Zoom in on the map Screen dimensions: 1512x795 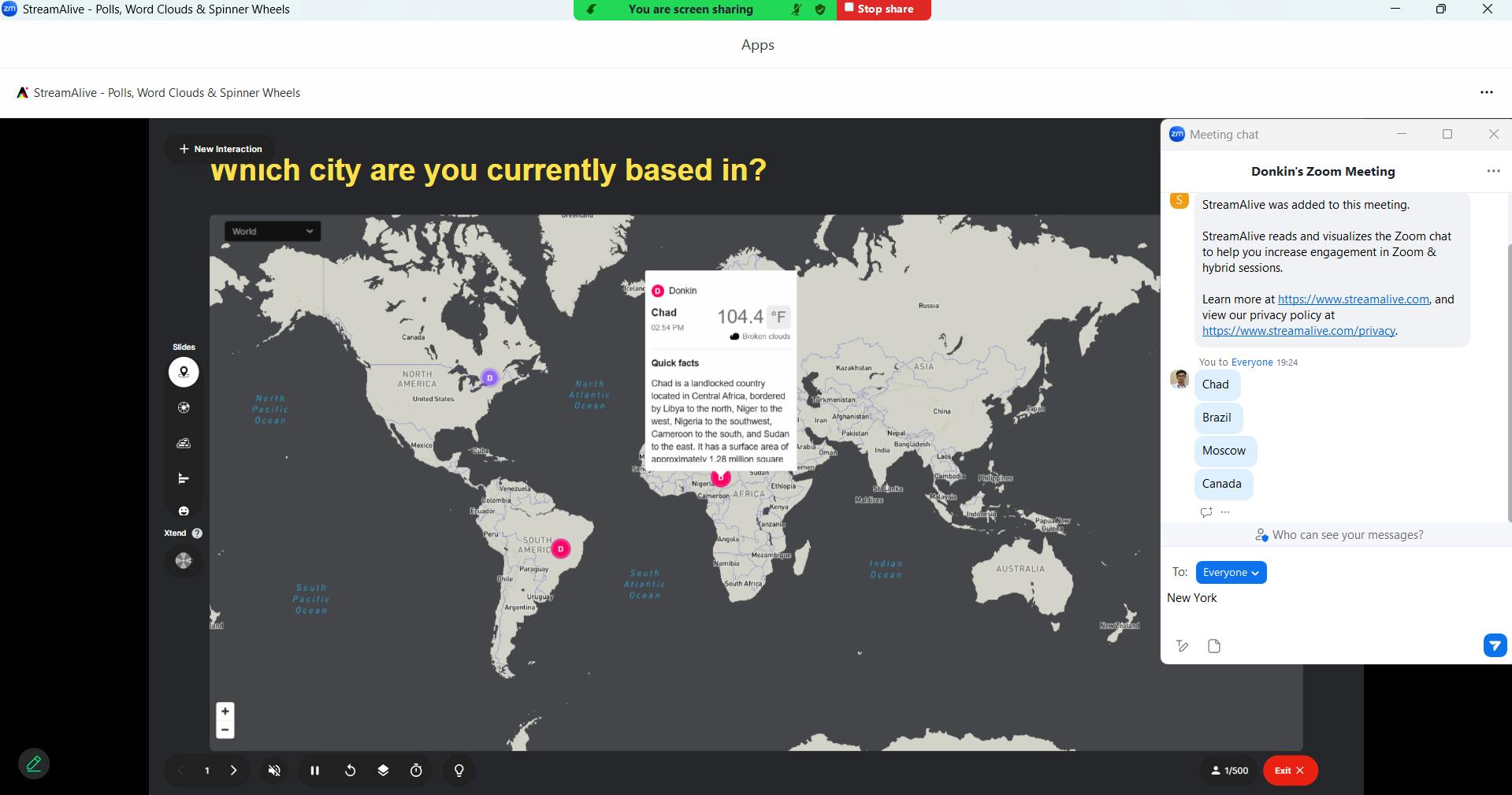click(x=225, y=711)
